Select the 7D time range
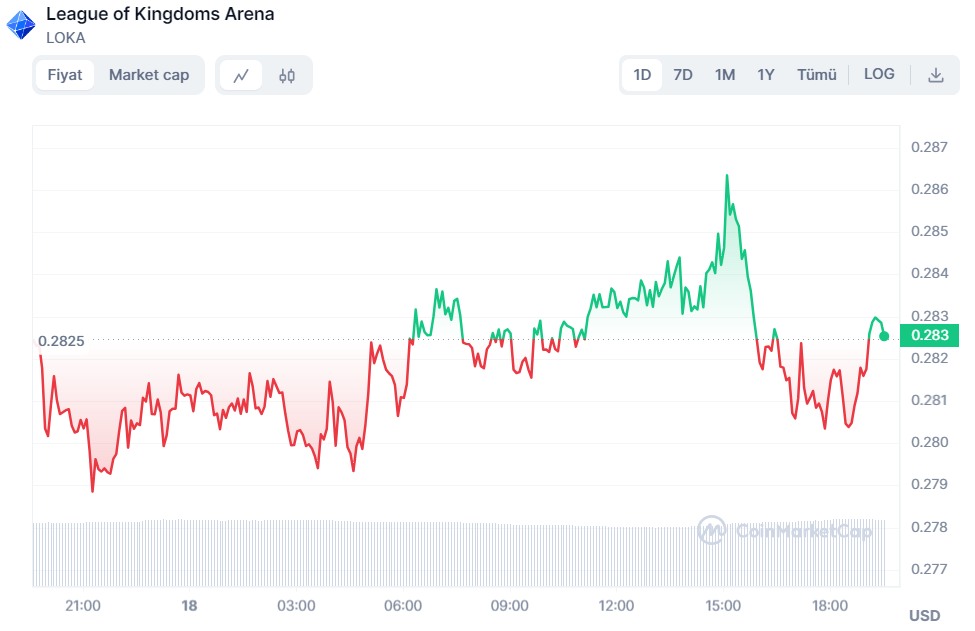975x631 pixels. tap(683, 75)
